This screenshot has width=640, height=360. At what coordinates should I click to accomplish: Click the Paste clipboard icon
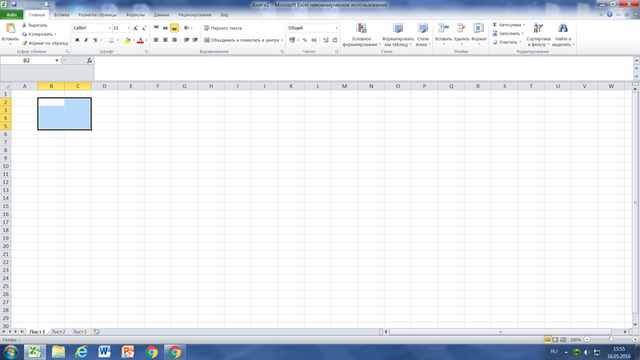tap(10, 29)
